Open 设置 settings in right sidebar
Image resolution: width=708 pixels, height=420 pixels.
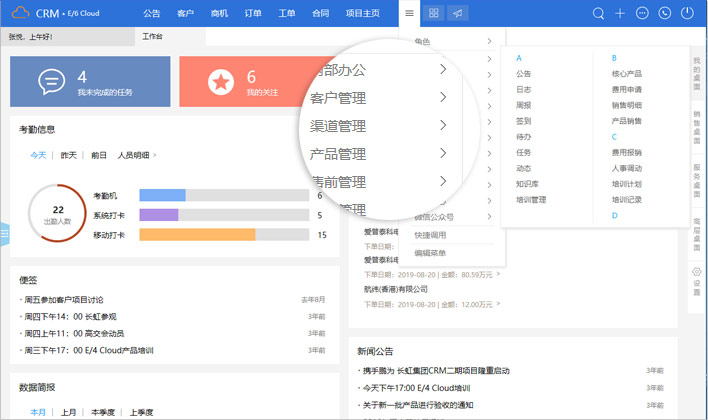[697, 281]
